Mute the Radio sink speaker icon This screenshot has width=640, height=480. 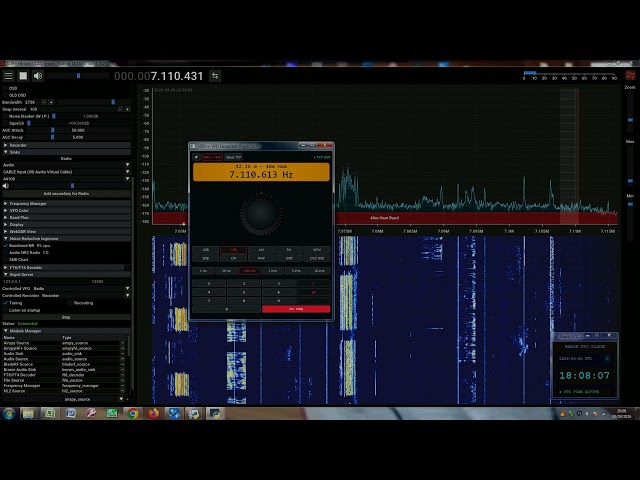(x=6, y=186)
